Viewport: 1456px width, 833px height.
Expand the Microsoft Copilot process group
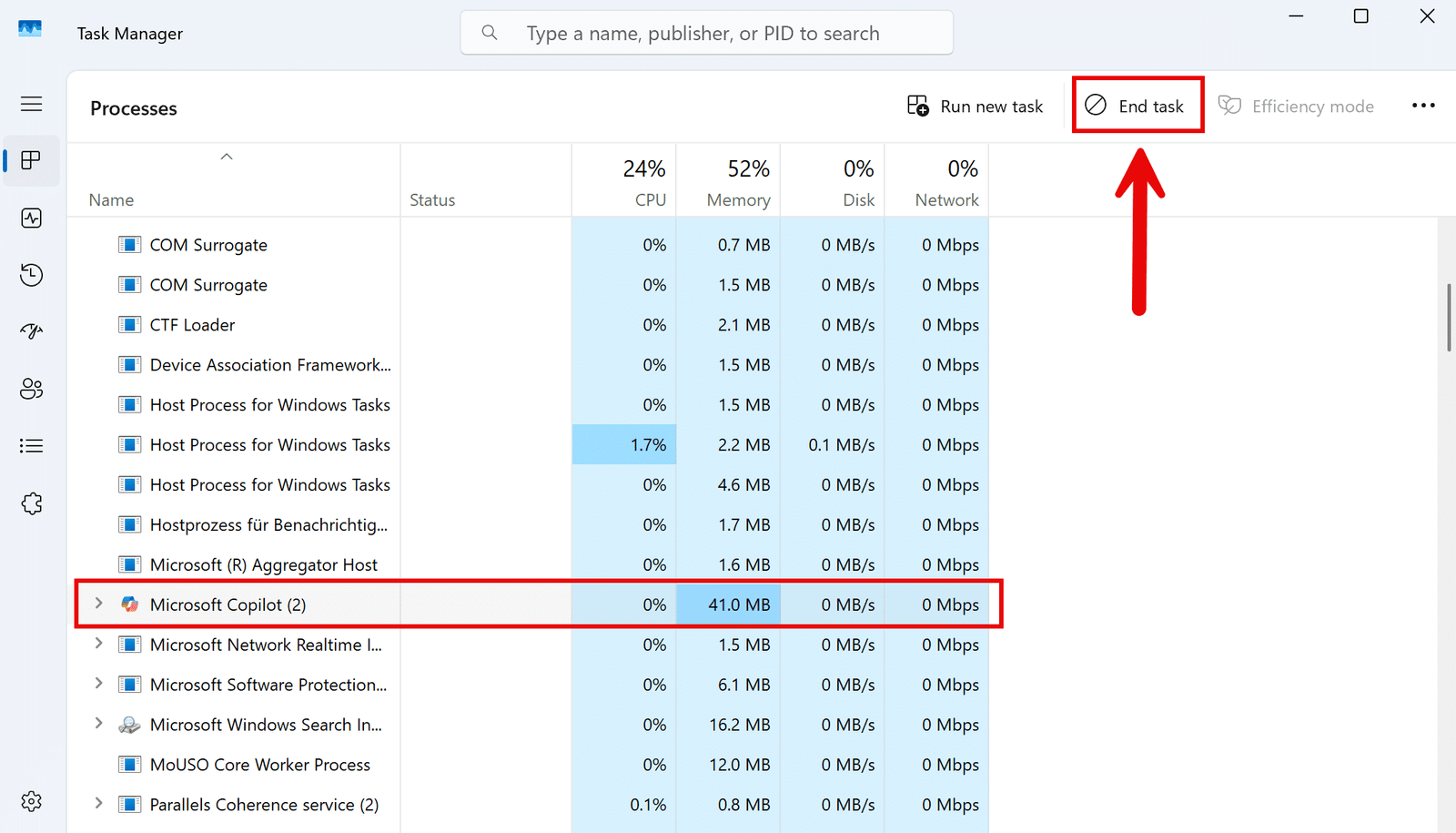point(97,604)
